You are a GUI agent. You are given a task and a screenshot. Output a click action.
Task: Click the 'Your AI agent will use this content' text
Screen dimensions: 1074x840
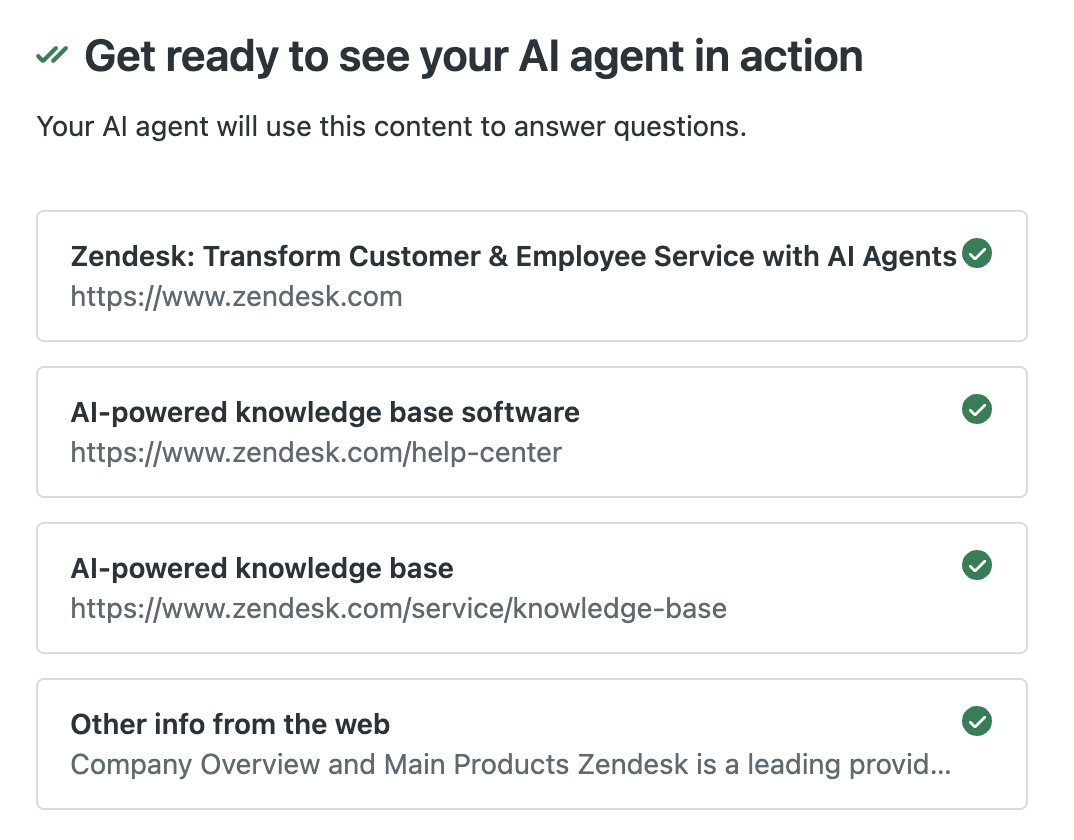pyautogui.click(x=391, y=128)
